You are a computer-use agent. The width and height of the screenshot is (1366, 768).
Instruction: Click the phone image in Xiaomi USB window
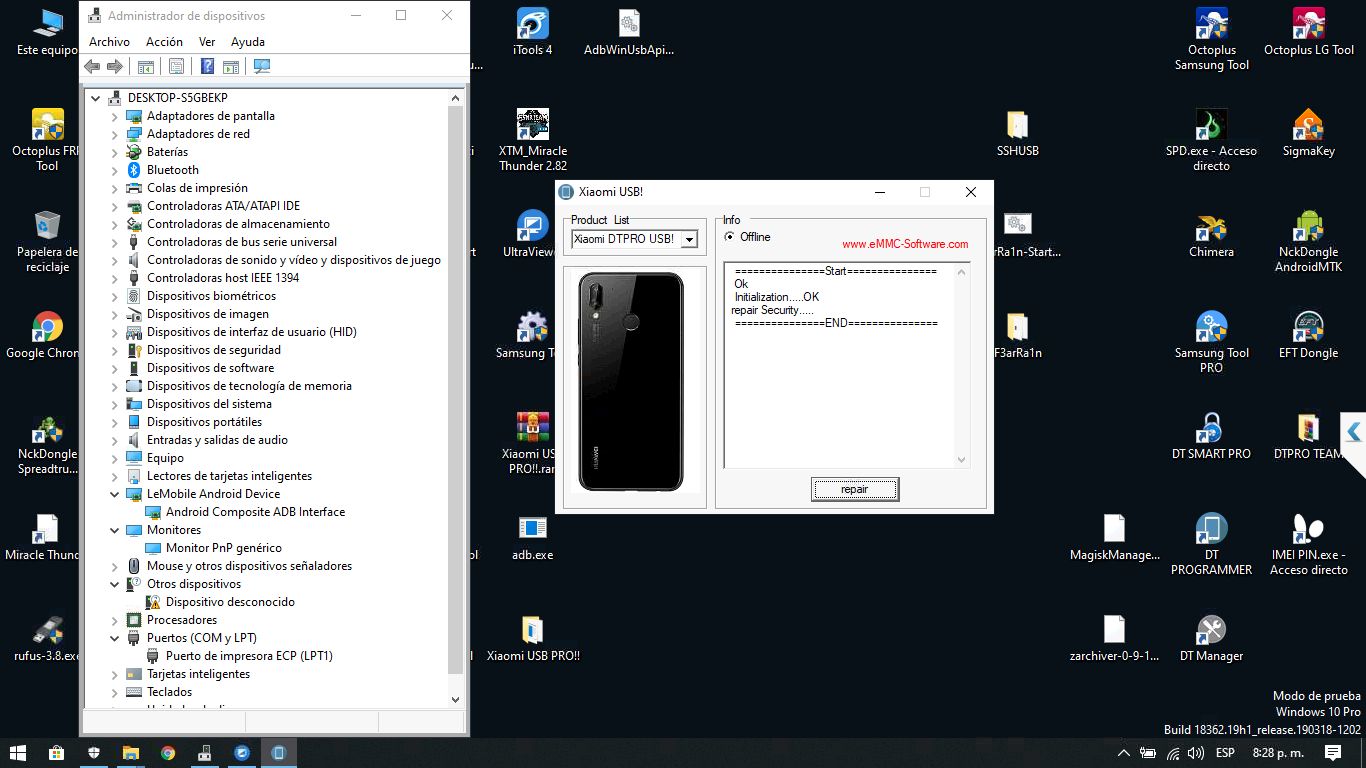tap(631, 382)
